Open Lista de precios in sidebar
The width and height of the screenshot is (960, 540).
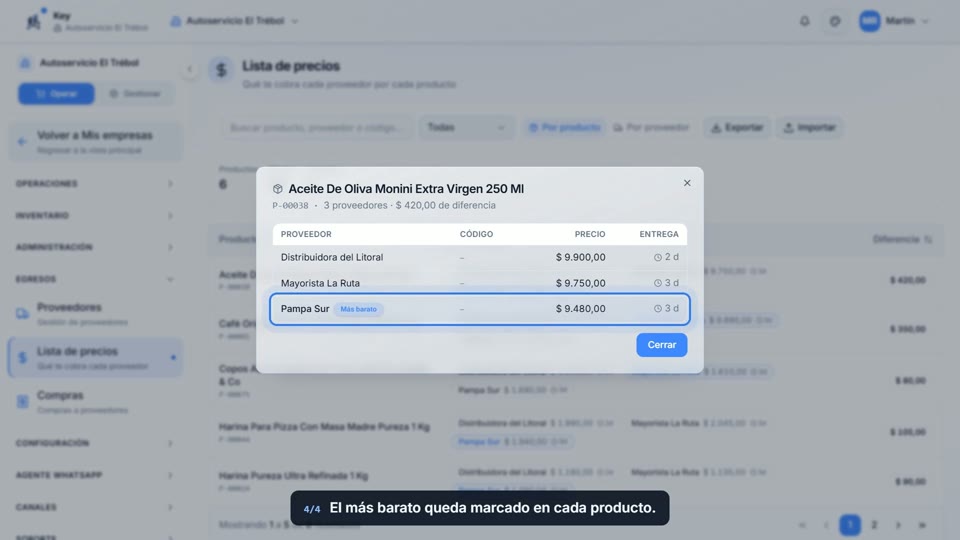[96, 358]
